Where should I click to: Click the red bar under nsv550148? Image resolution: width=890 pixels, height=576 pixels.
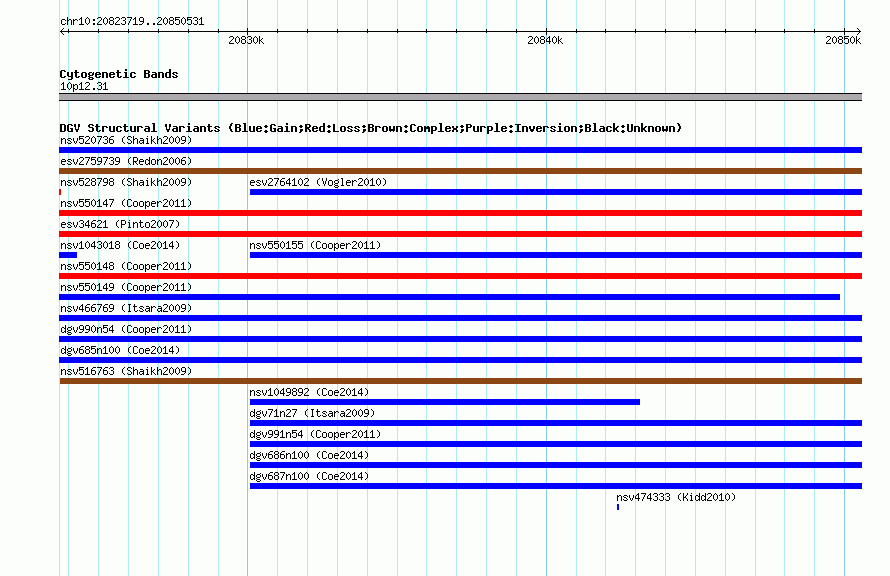click(460, 276)
